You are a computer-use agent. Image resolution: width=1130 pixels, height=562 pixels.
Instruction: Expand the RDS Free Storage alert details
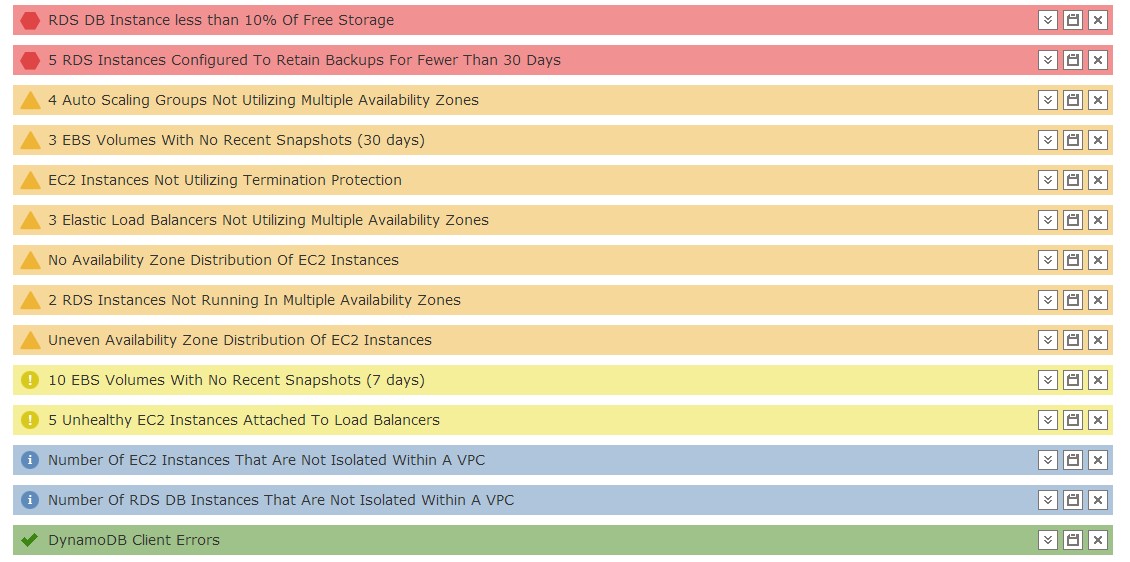pos(1047,20)
